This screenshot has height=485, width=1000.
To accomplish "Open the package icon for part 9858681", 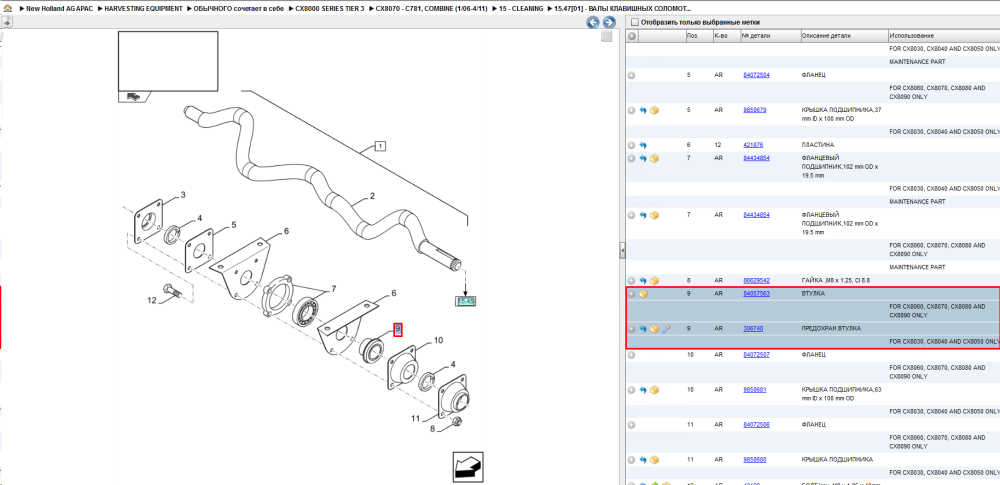I will pyautogui.click(x=654, y=389).
